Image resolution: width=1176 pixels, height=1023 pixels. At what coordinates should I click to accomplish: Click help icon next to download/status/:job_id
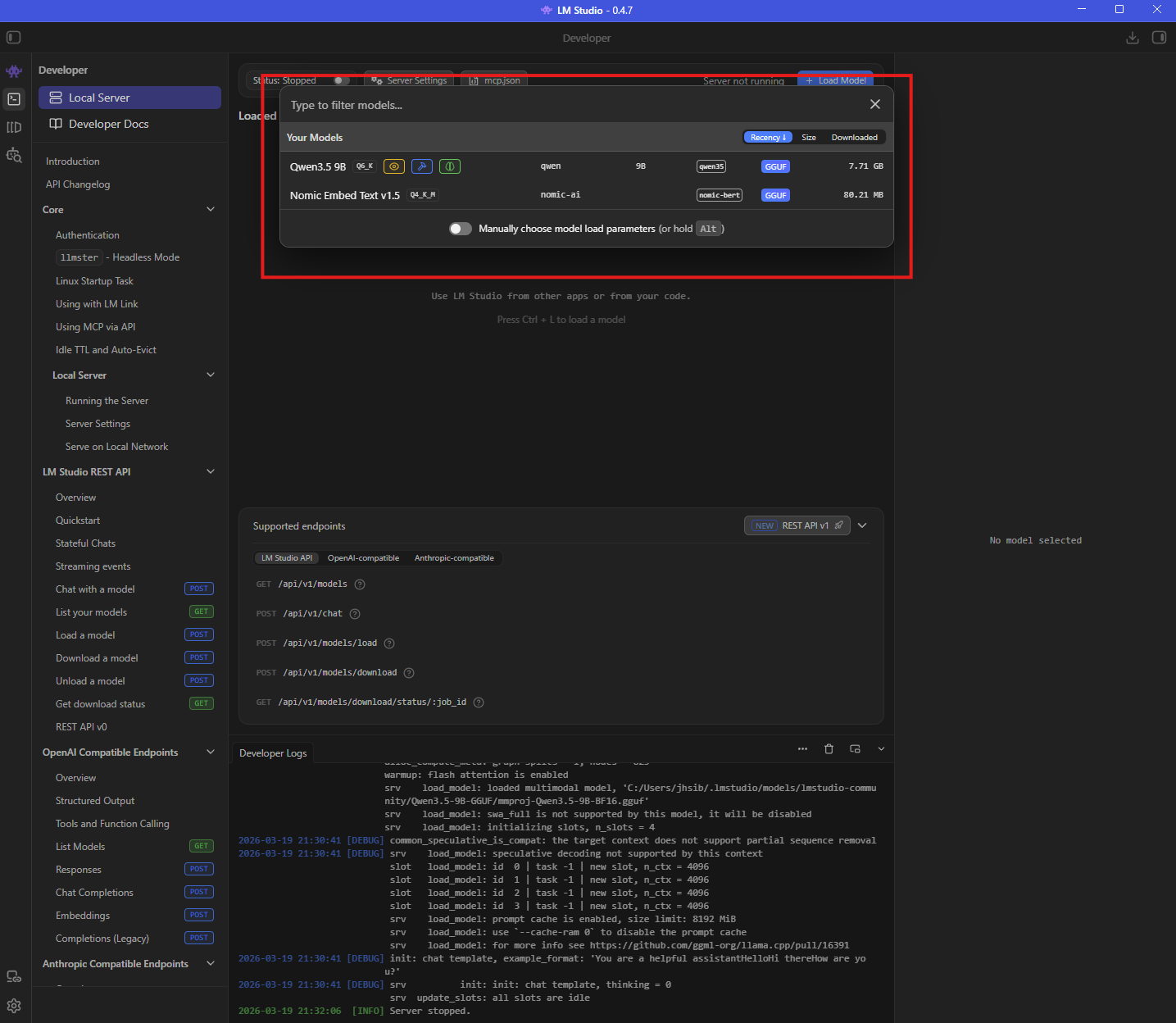(479, 702)
